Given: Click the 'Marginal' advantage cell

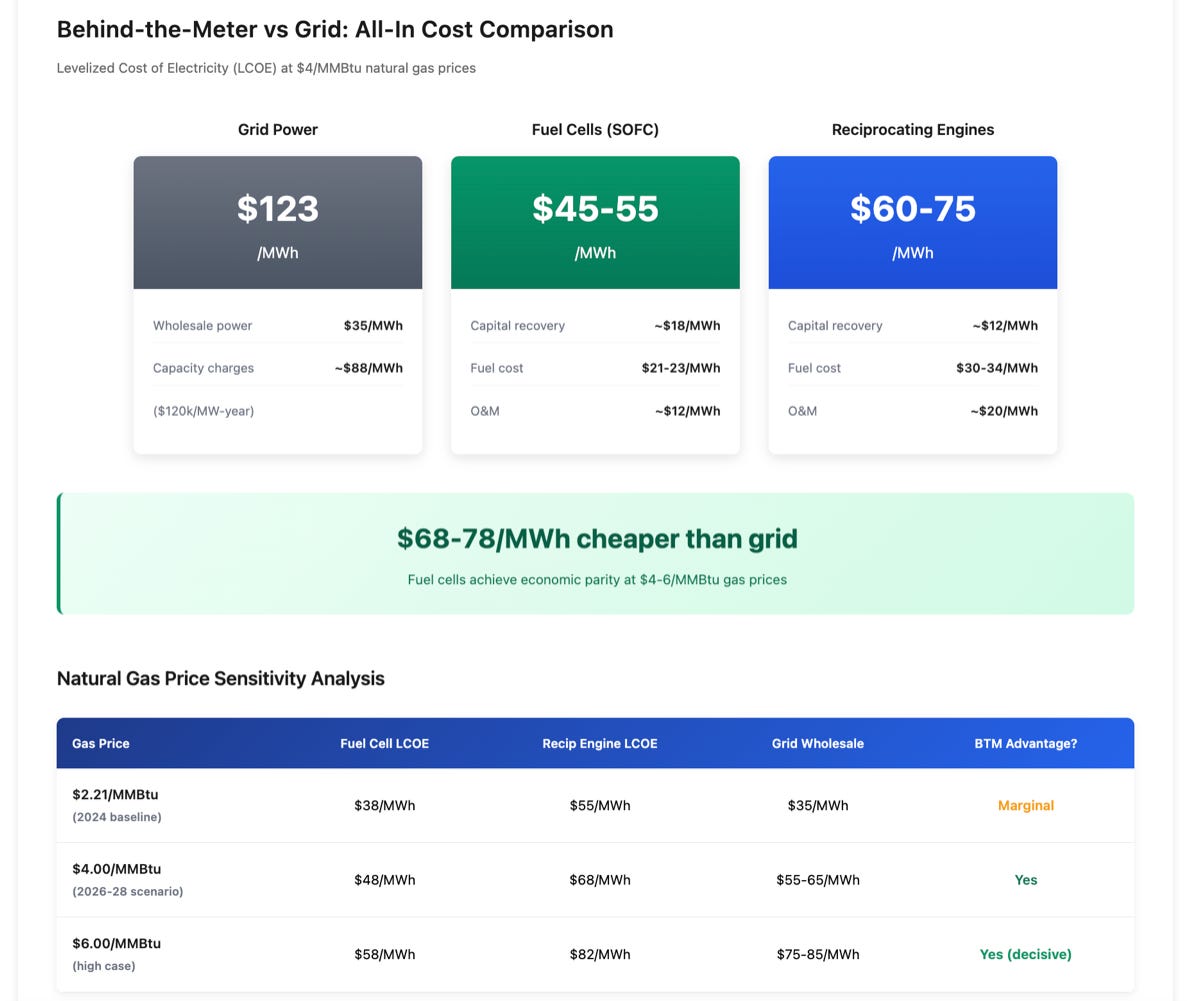Looking at the screenshot, I should point(1026,805).
